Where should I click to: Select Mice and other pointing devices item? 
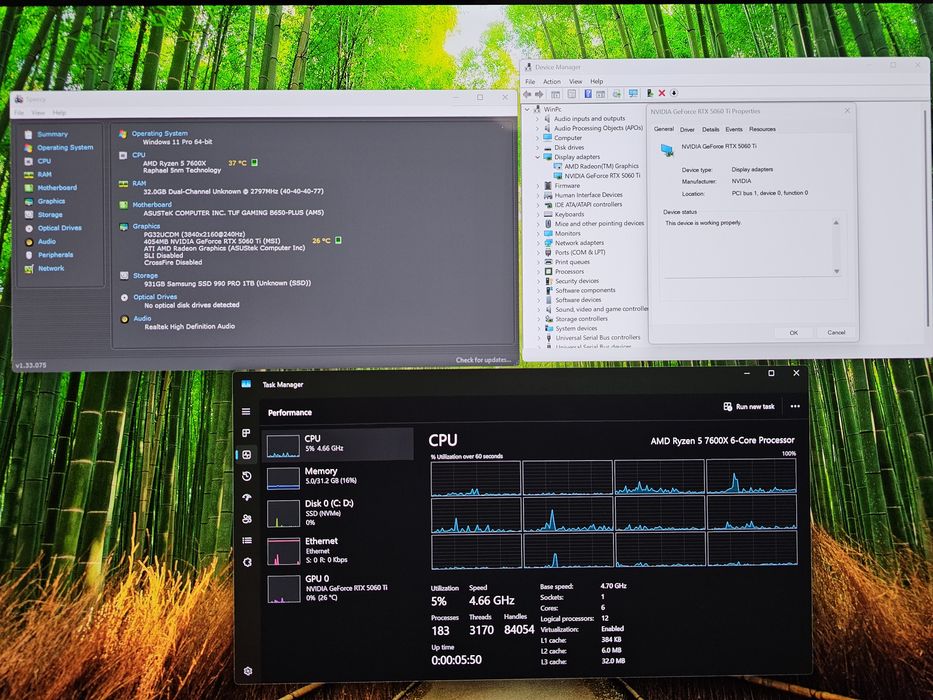pyautogui.click(x=599, y=224)
